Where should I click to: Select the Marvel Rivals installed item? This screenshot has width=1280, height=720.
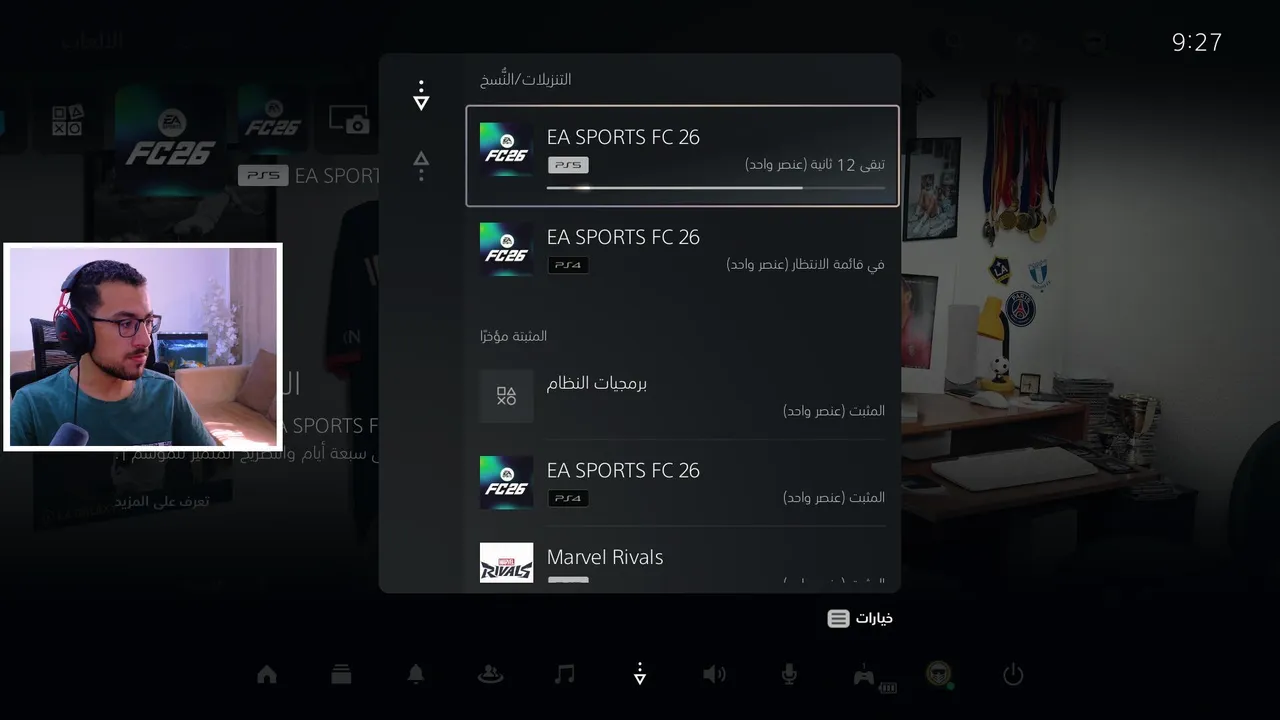point(682,562)
